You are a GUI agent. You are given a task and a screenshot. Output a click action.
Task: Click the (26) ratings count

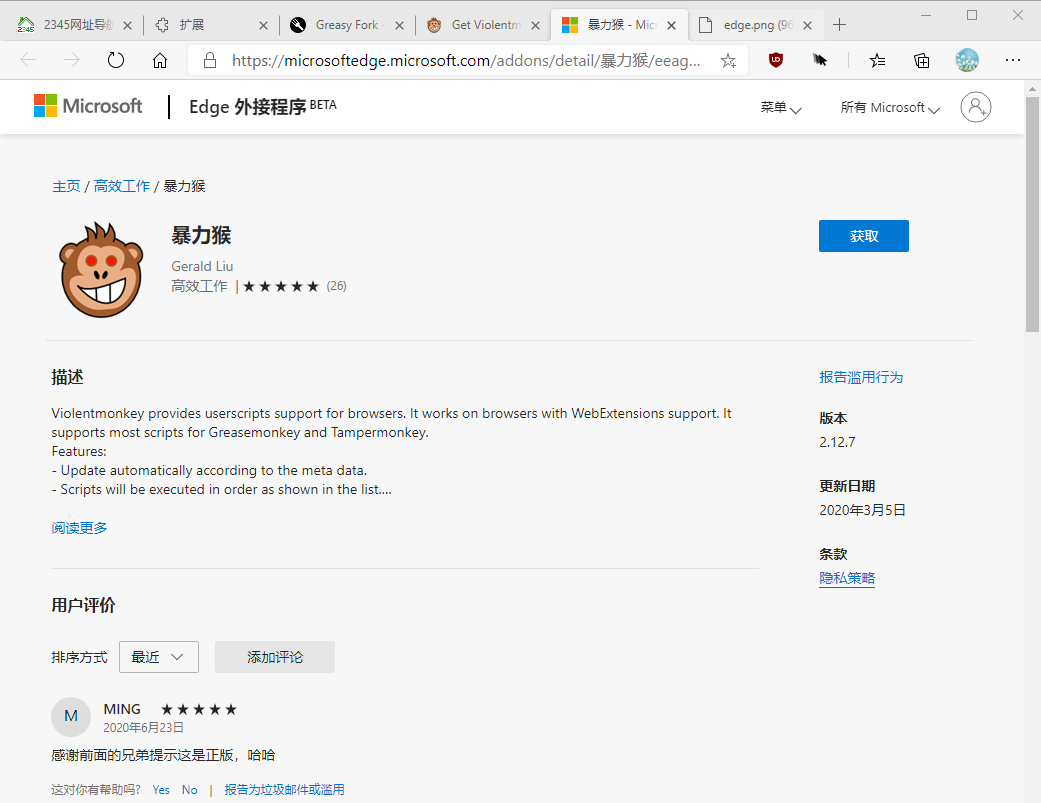[337, 286]
